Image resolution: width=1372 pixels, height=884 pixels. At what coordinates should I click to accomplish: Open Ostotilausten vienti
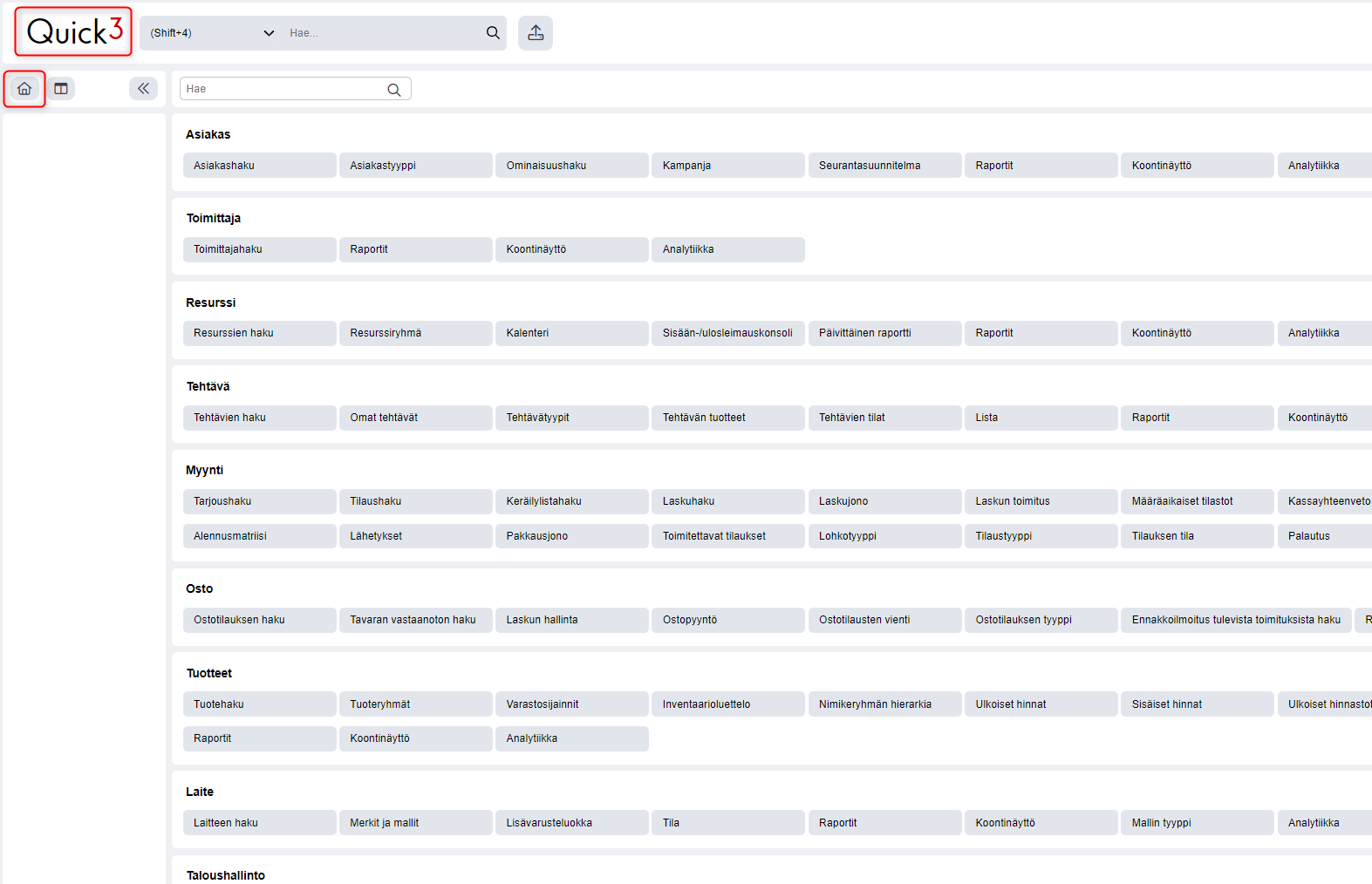(885, 620)
